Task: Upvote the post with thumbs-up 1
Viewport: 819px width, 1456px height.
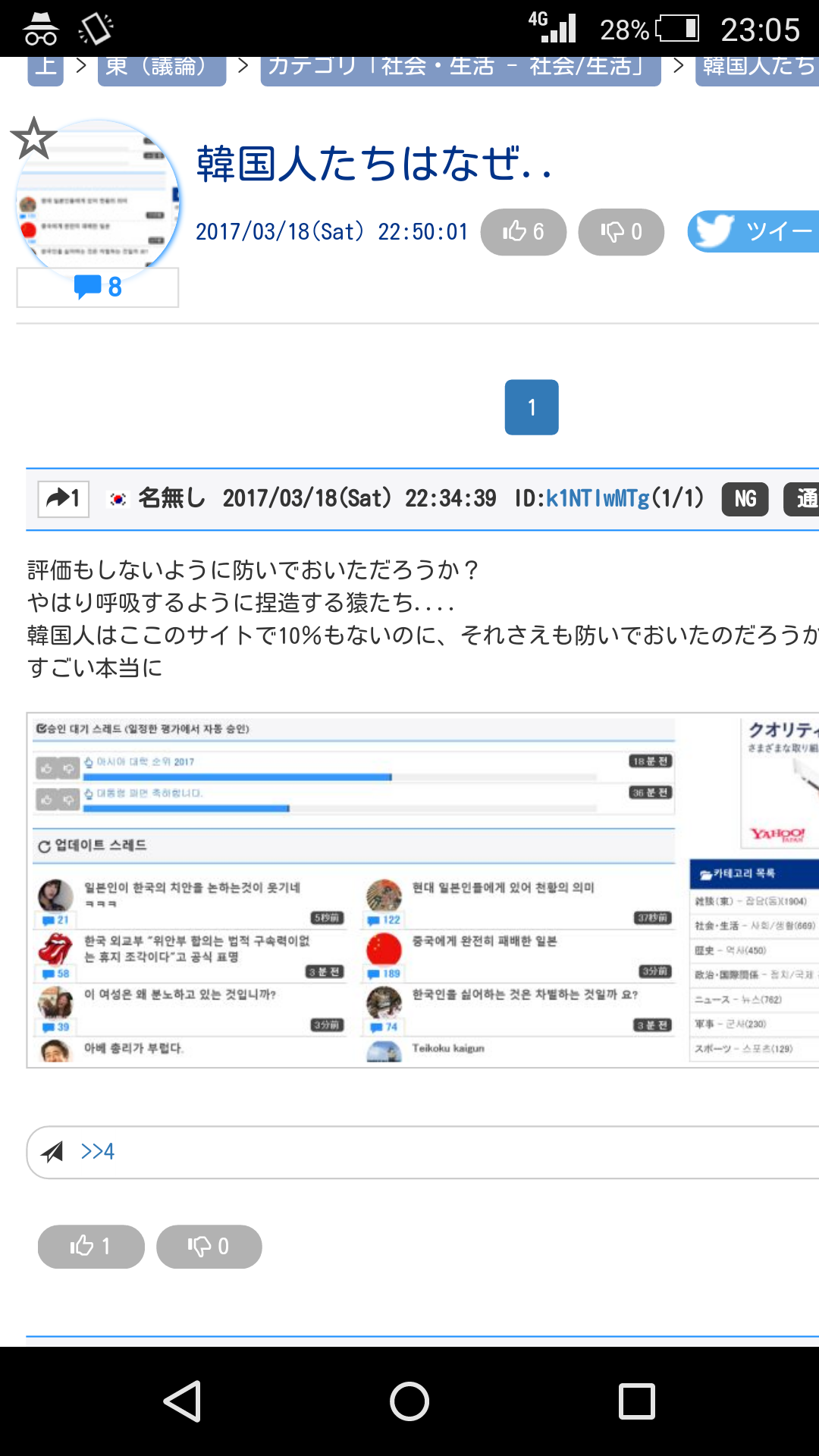Action: click(91, 1247)
